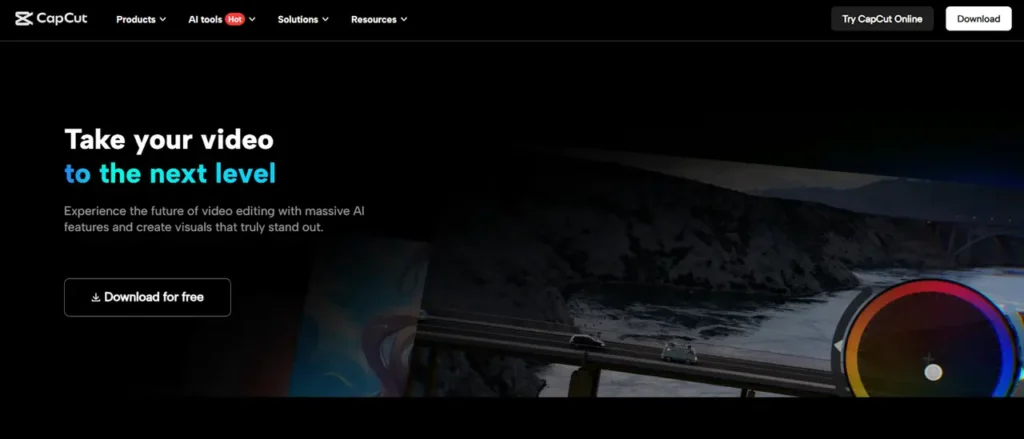This screenshot has width=1024, height=439.
Task: Expand the AI tools dropdown chevron
Action: click(253, 19)
